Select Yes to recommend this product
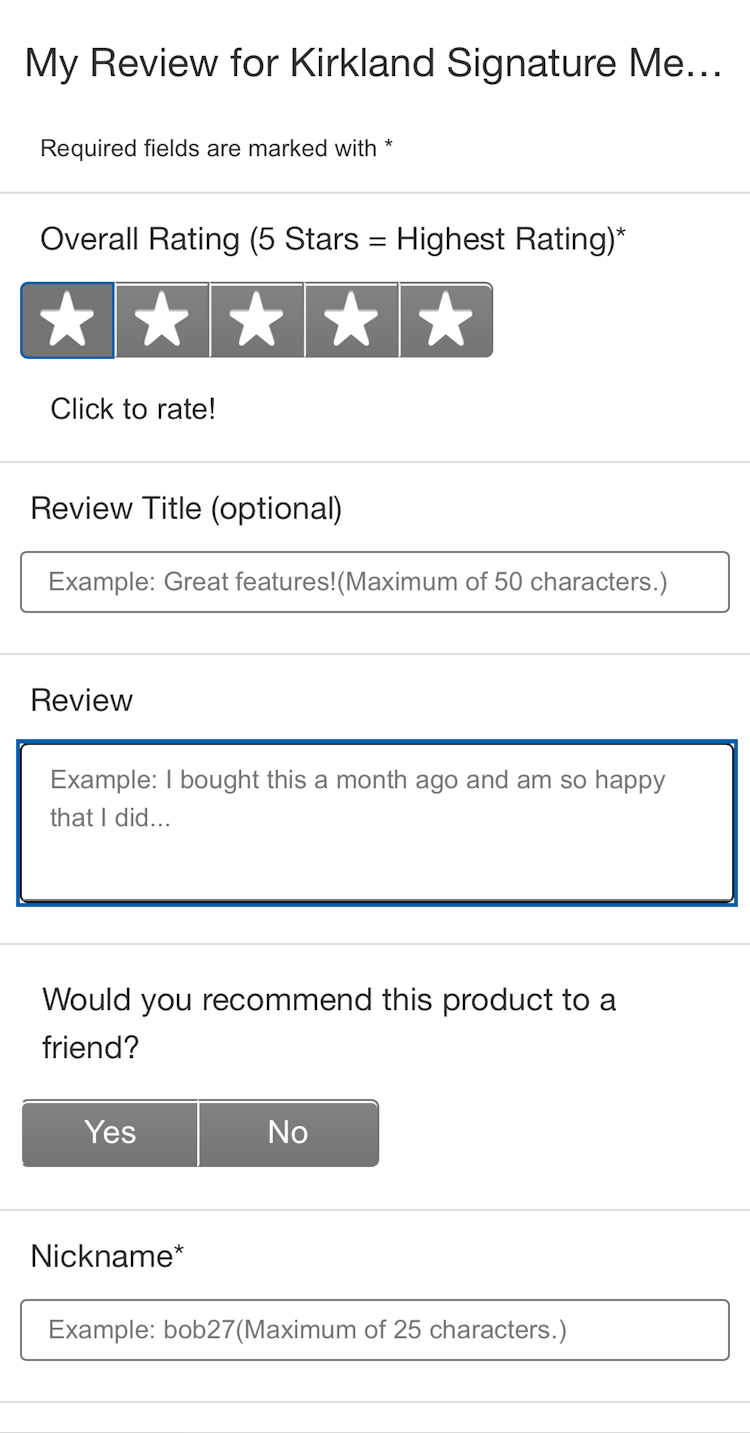Image resolution: width=750 pixels, height=1433 pixels. (x=110, y=1132)
